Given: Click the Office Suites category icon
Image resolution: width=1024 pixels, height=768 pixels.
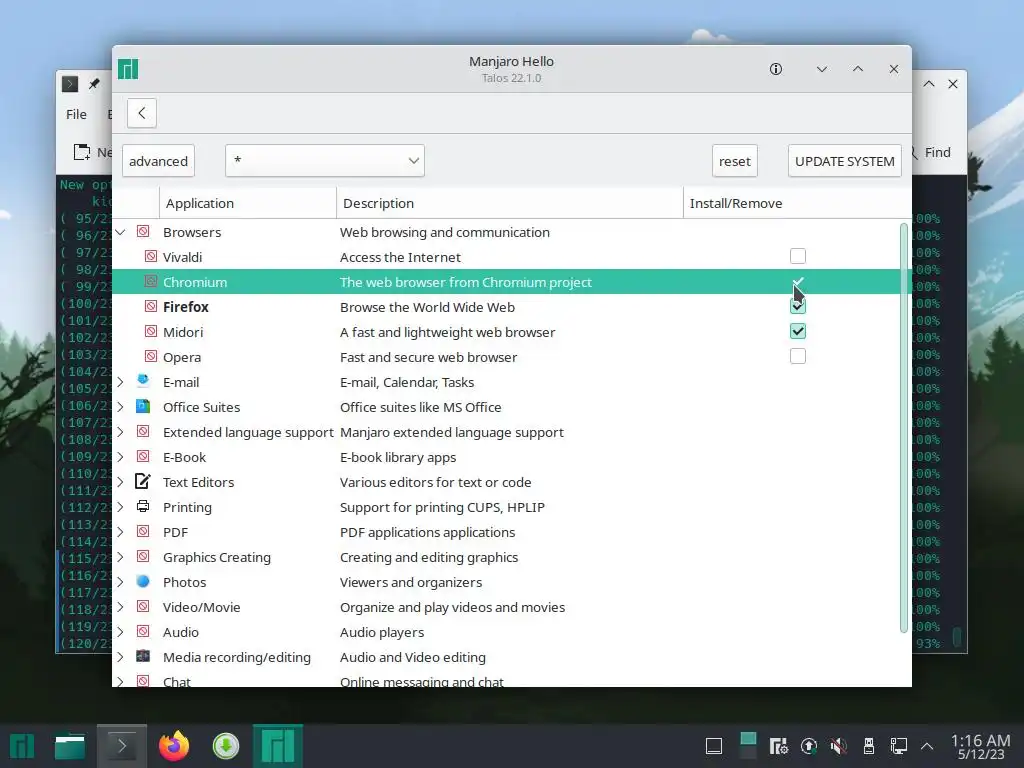Looking at the screenshot, I should [x=143, y=406].
